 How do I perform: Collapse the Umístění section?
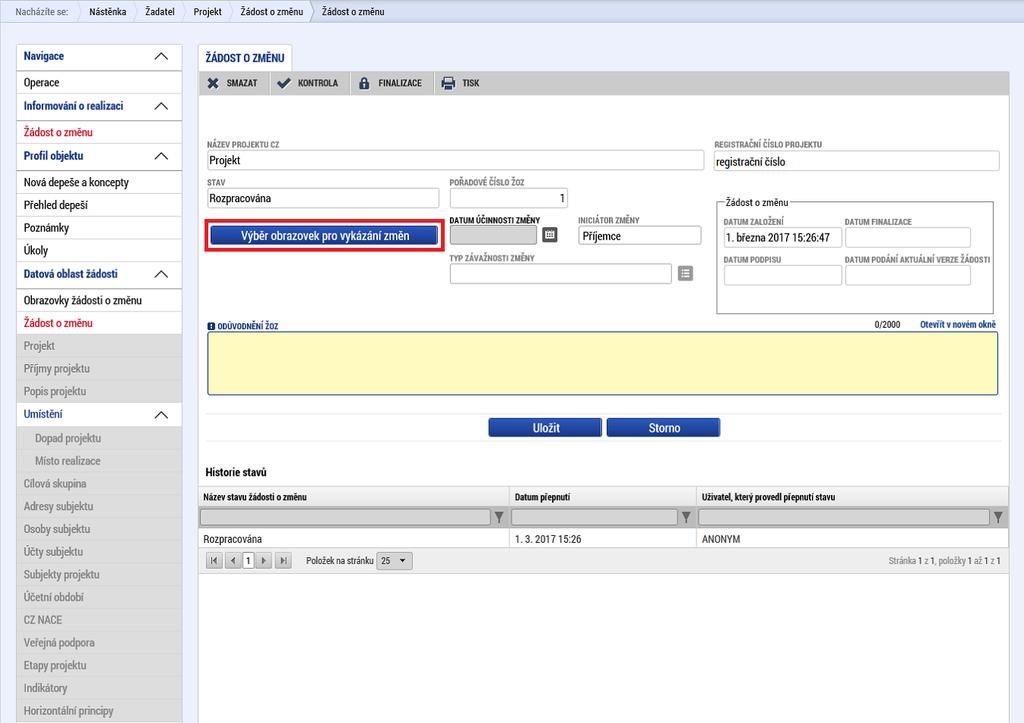pos(161,415)
